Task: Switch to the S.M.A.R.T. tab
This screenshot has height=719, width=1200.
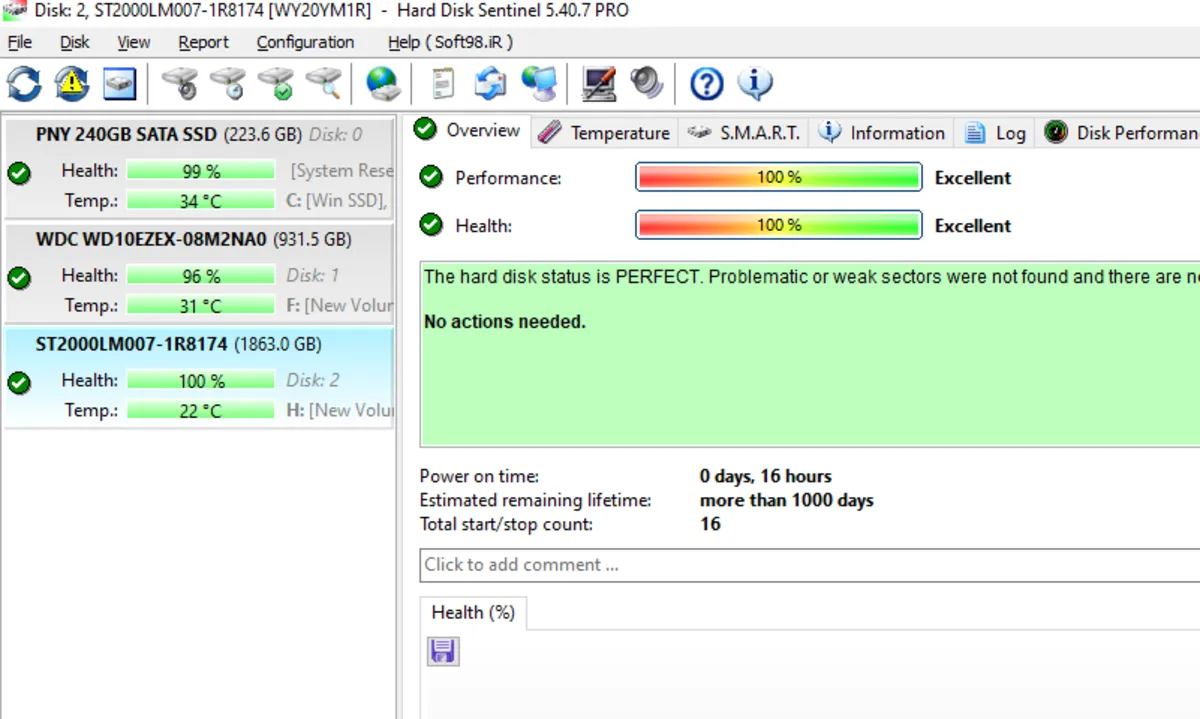Action: pyautogui.click(x=746, y=133)
